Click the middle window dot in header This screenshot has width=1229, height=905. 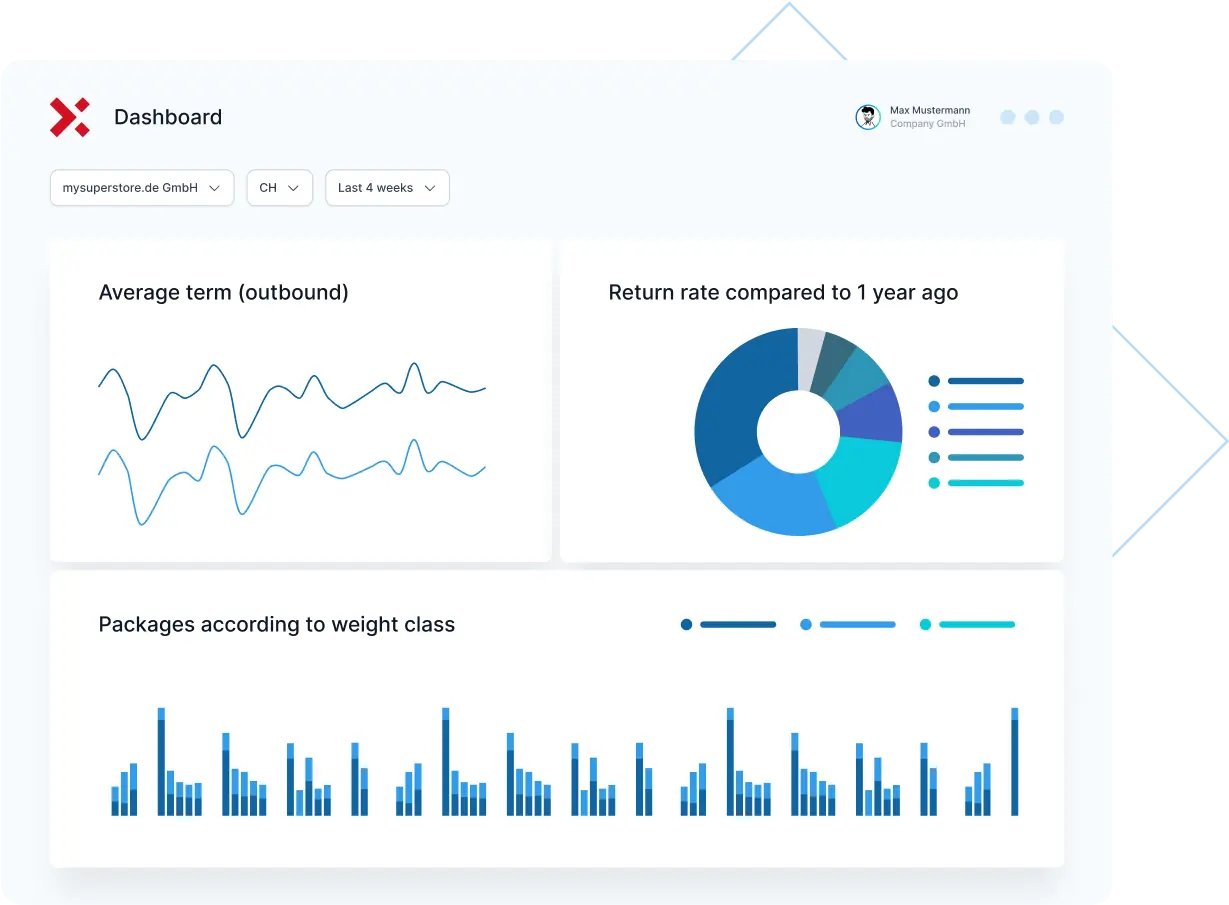tap(1032, 117)
